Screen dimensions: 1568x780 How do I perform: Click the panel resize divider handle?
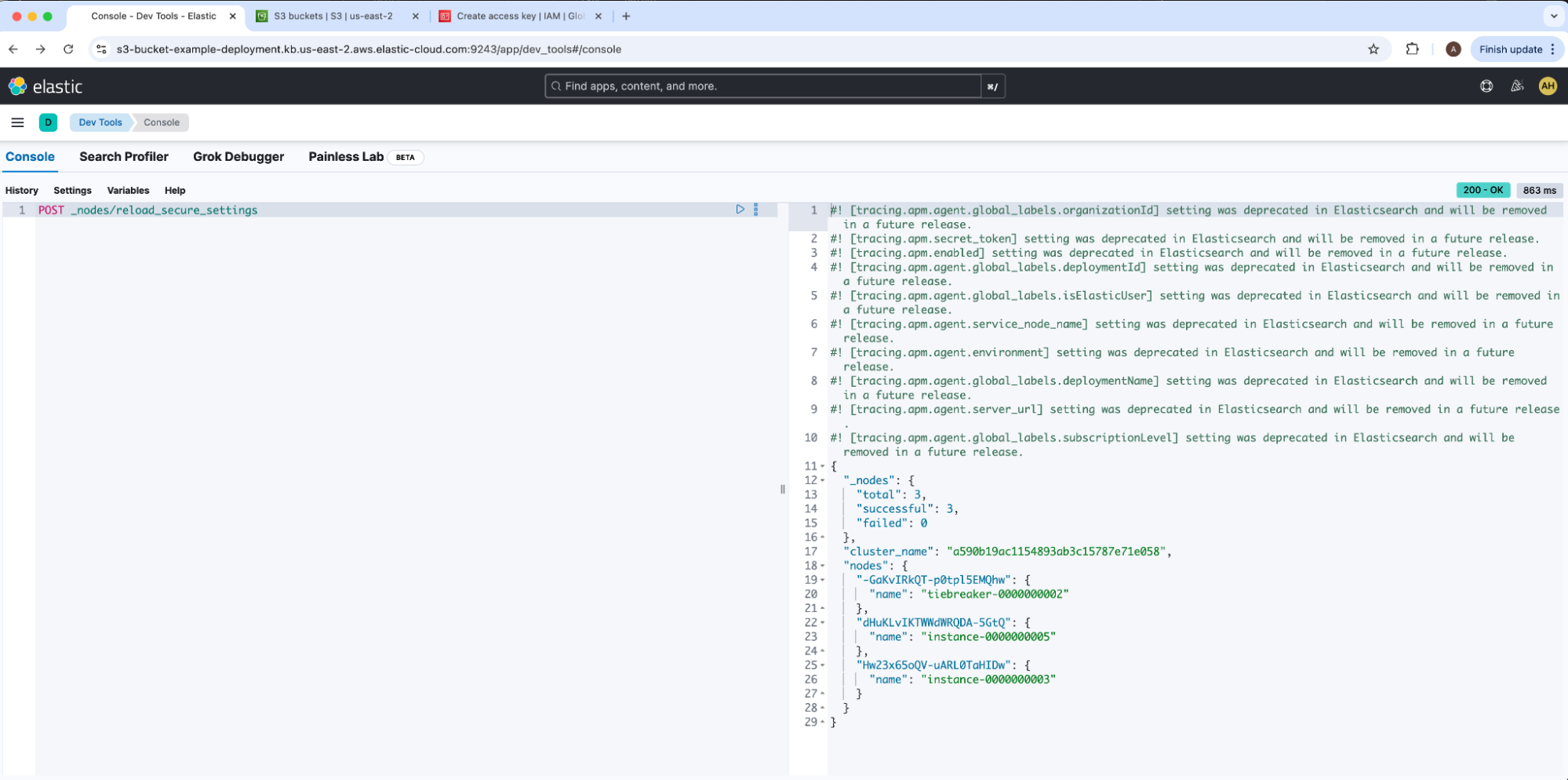click(783, 489)
